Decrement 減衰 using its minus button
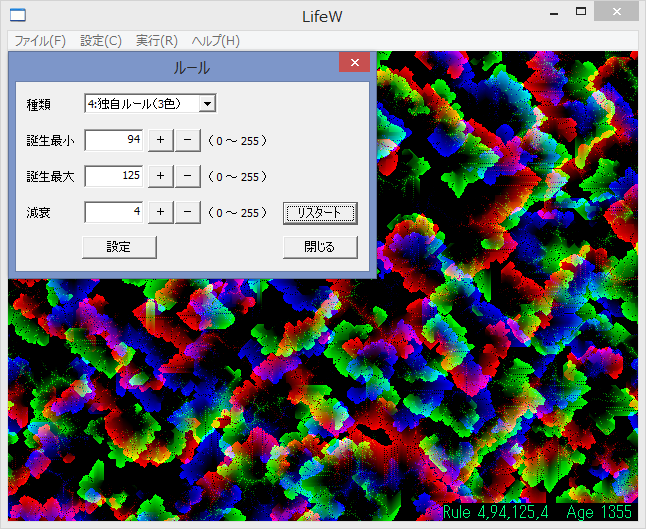 187,212
